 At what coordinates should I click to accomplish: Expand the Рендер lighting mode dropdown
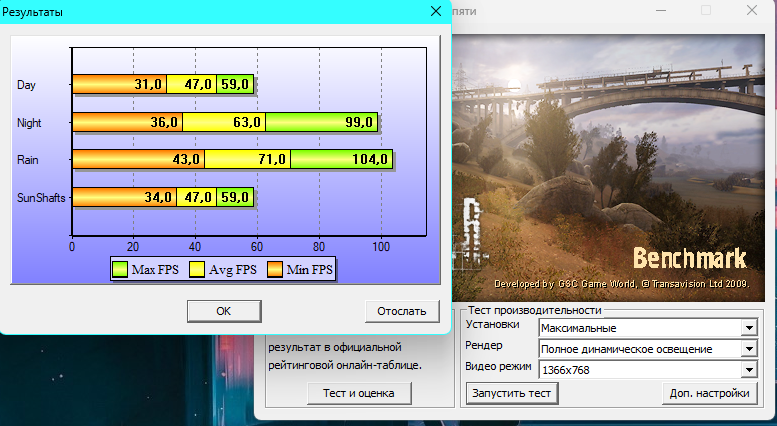pos(749,349)
